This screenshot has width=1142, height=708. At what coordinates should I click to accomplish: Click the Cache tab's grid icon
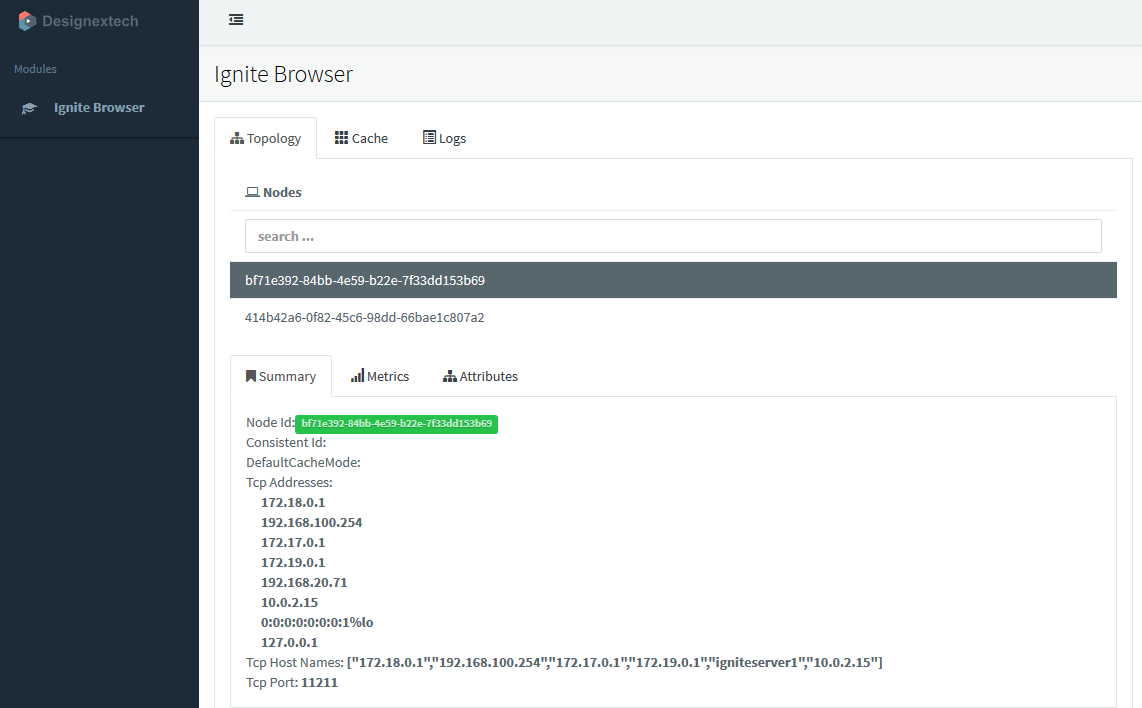[x=341, y=138]
